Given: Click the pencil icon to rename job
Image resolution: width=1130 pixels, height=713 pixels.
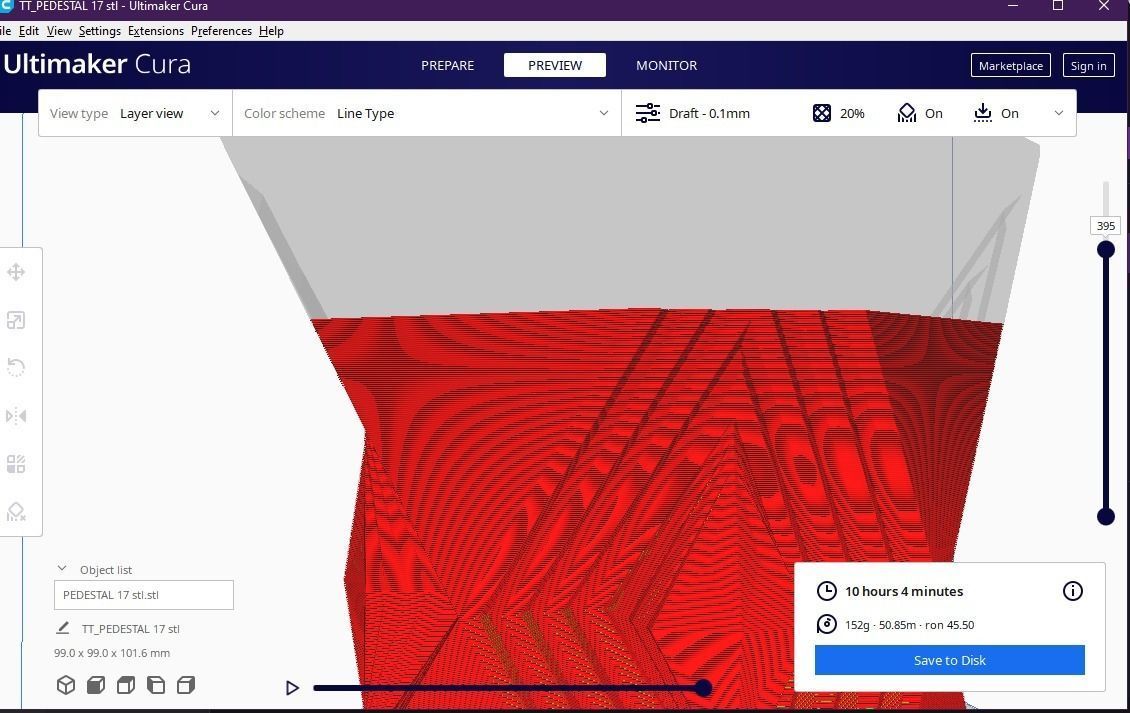Looking at the screenshot, I should [63, 628].
